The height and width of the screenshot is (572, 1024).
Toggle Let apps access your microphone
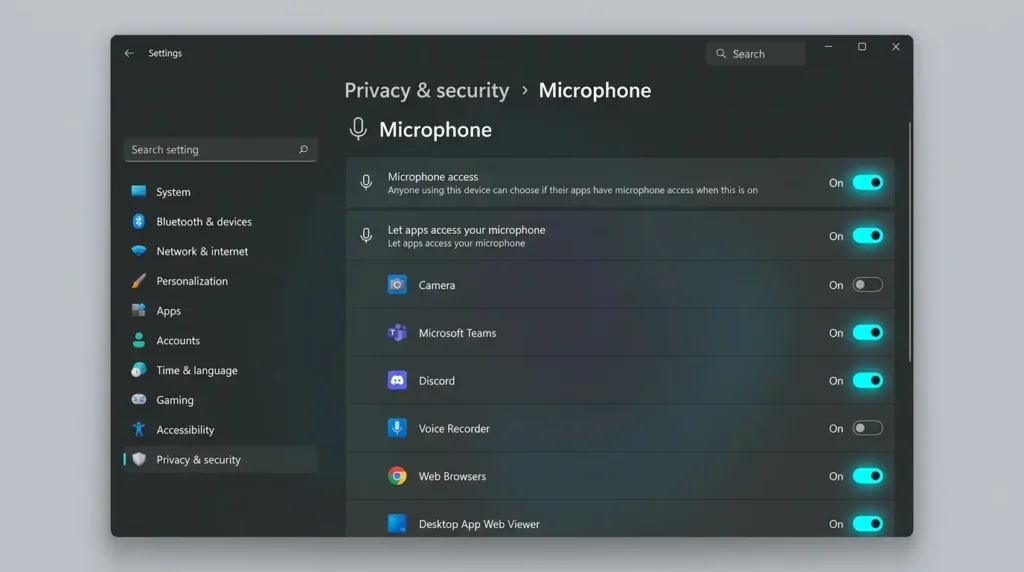[867, 236]
